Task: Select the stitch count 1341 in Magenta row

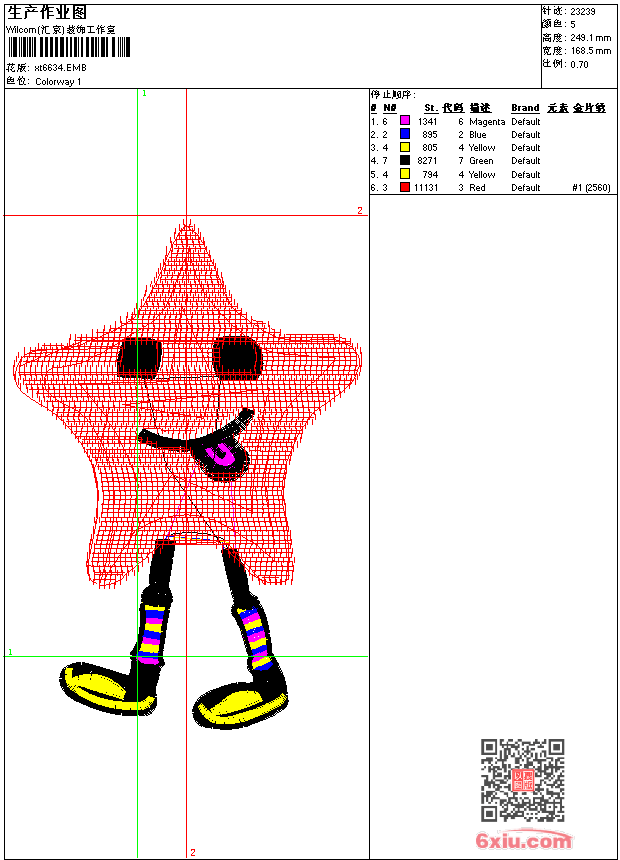Action: [x=427, y=122]
